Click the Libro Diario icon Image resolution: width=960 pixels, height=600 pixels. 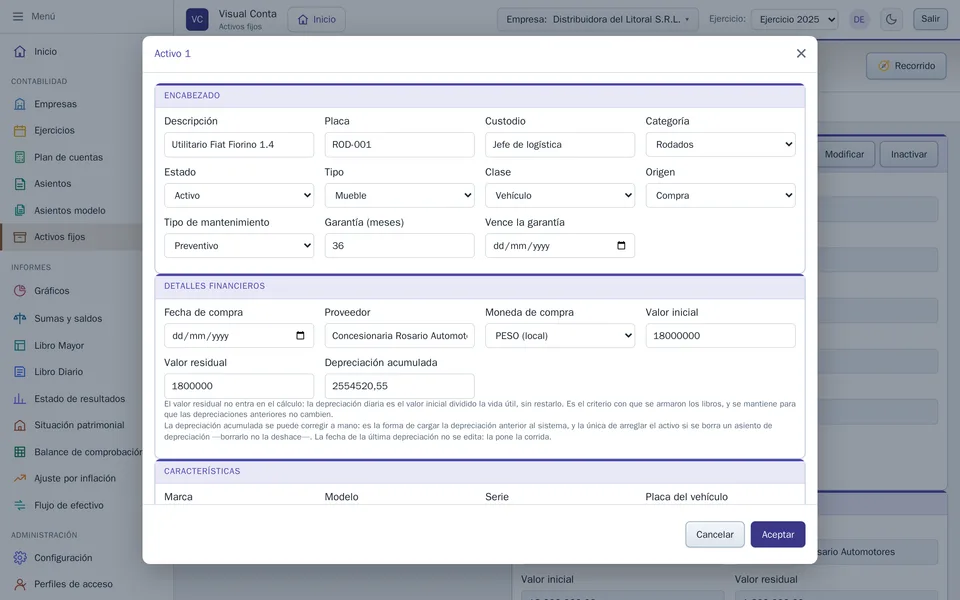pos(20,372)
